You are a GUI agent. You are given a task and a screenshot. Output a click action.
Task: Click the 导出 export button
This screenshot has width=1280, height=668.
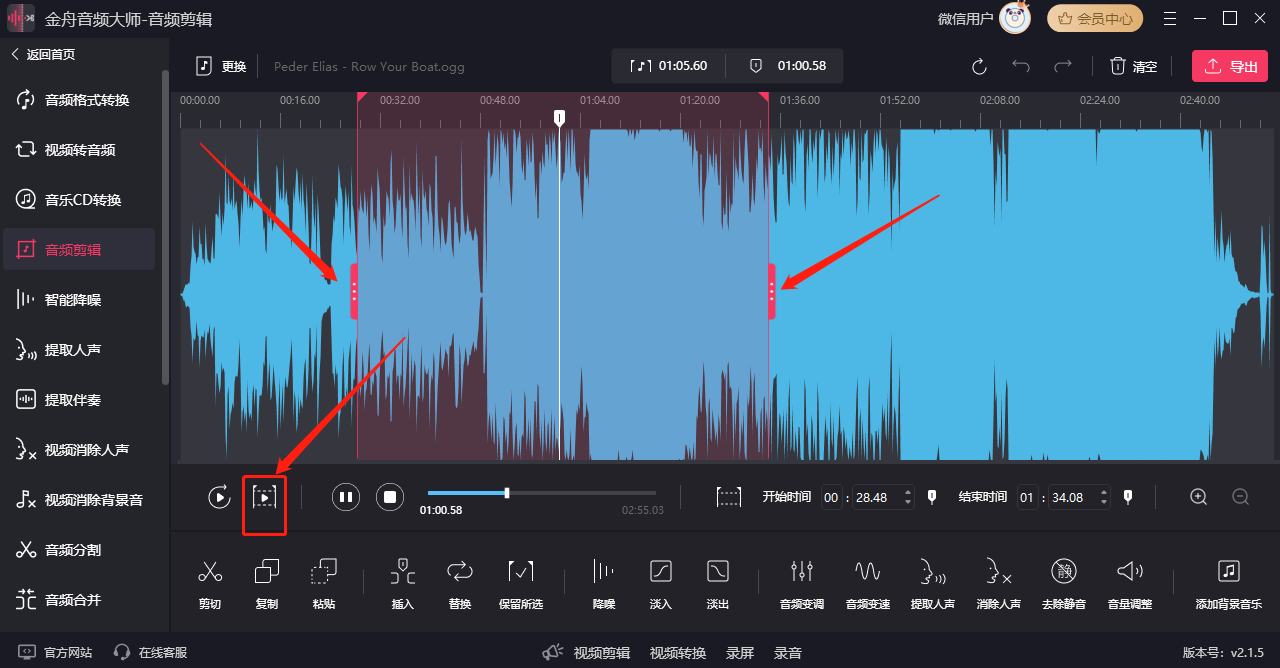click(x=1229, y=67)
